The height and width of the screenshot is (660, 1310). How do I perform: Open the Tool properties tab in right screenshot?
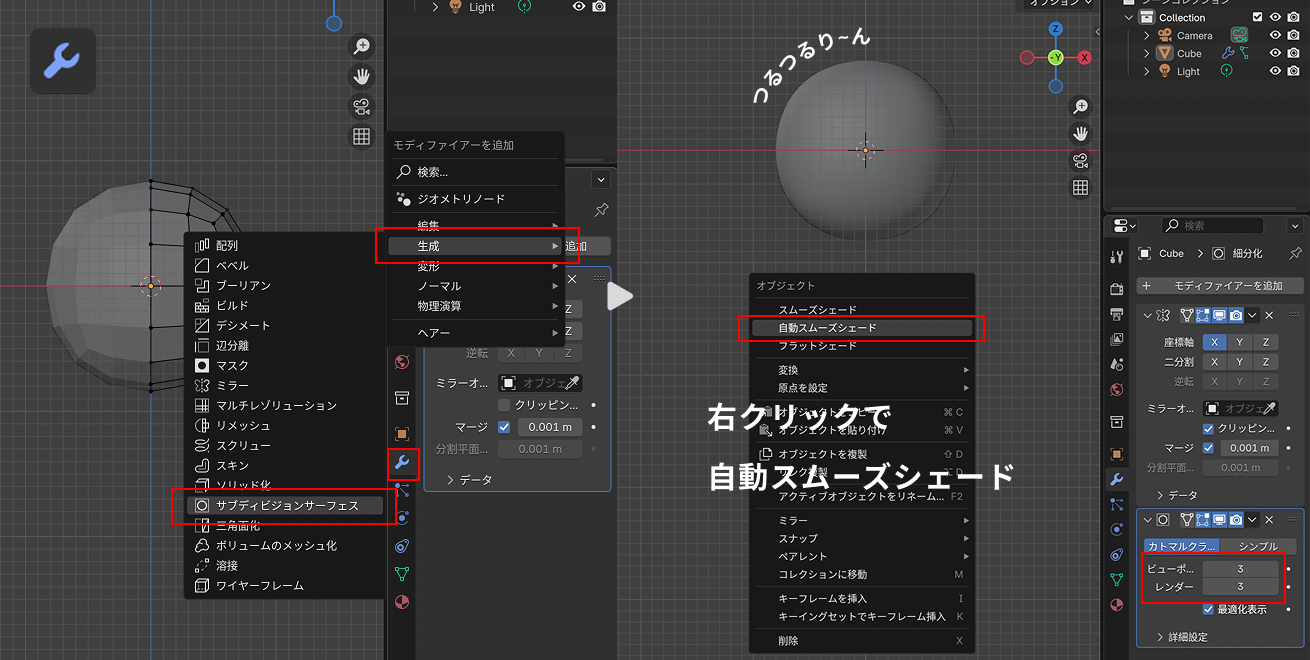pyautogui.click(x=1117, y=257)
